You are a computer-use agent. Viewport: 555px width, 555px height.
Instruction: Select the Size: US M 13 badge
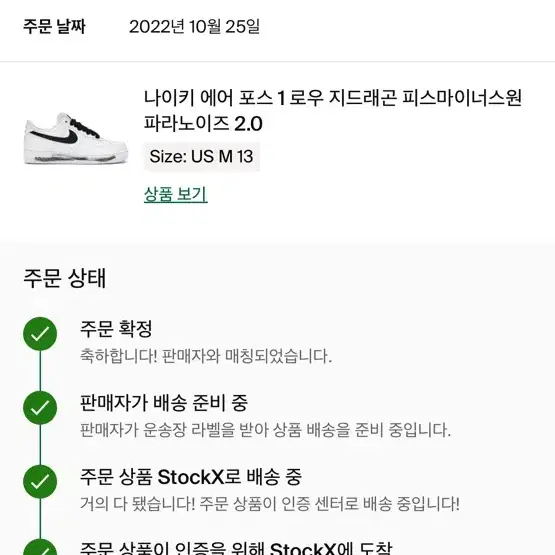pyautogui.click(x=201, y=156)
